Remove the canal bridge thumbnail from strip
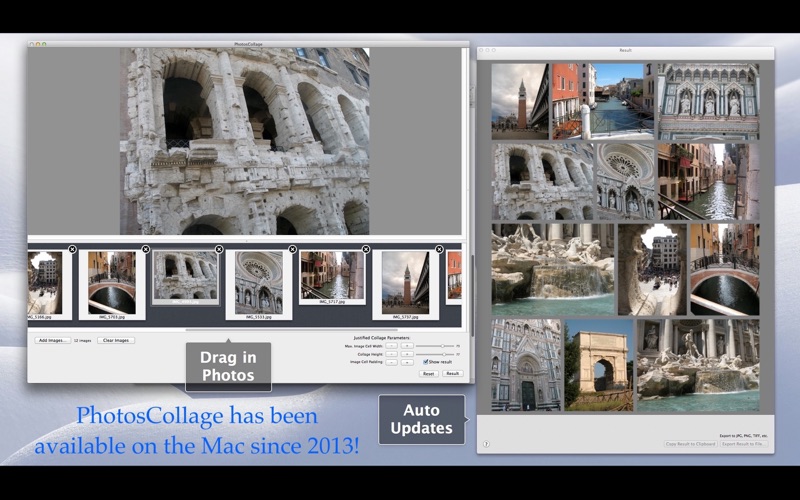Viewport: 800px width, 500px height. pos(145,249)
